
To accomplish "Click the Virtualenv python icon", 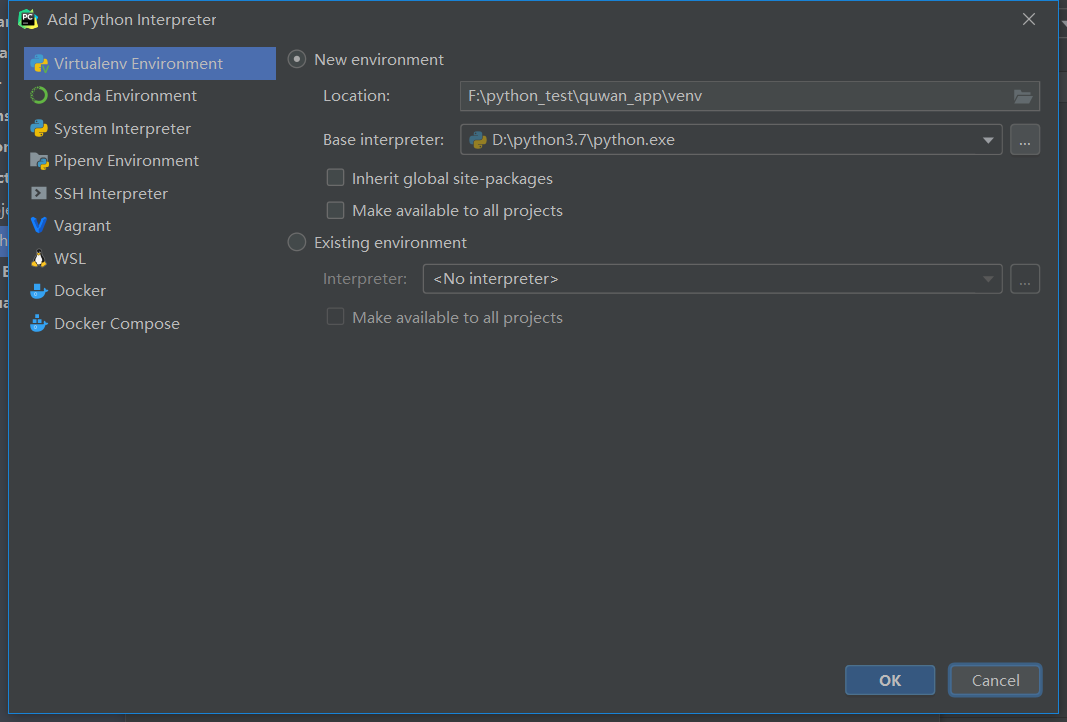I will (x=39, y=64).
